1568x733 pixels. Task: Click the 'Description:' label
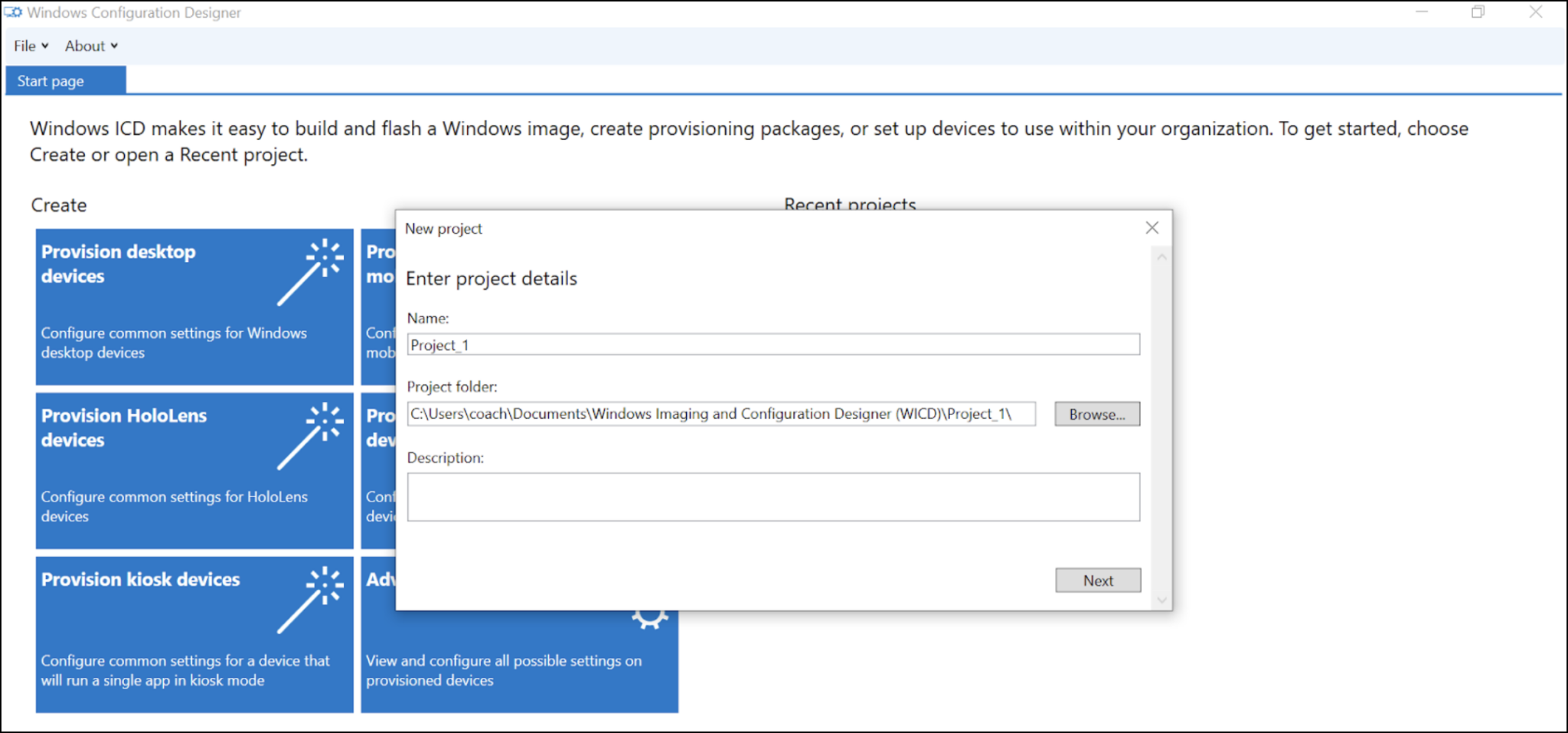pyautogui.click(x=446, y=458)
